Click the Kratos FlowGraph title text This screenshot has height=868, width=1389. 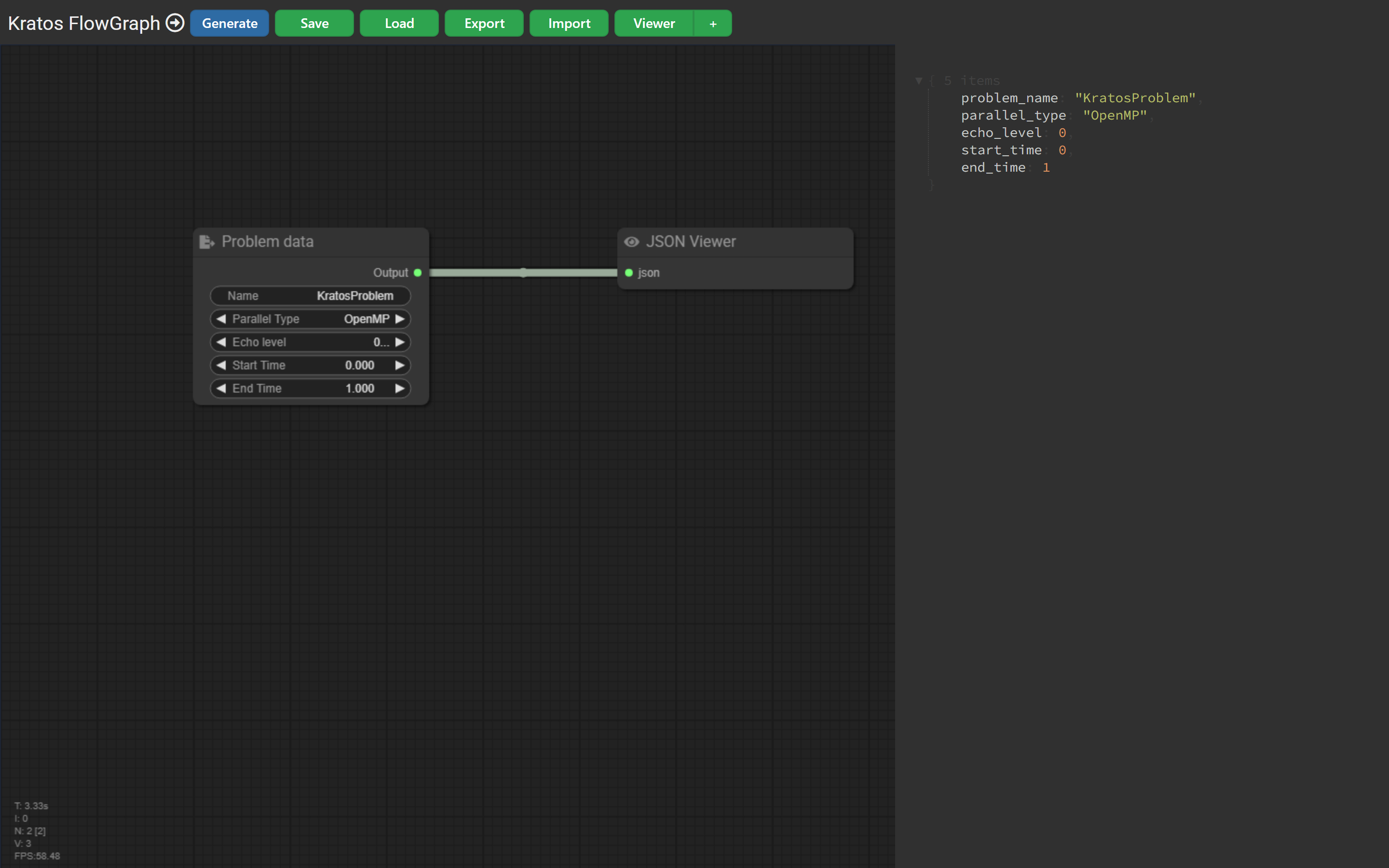(x=84, y=23)
